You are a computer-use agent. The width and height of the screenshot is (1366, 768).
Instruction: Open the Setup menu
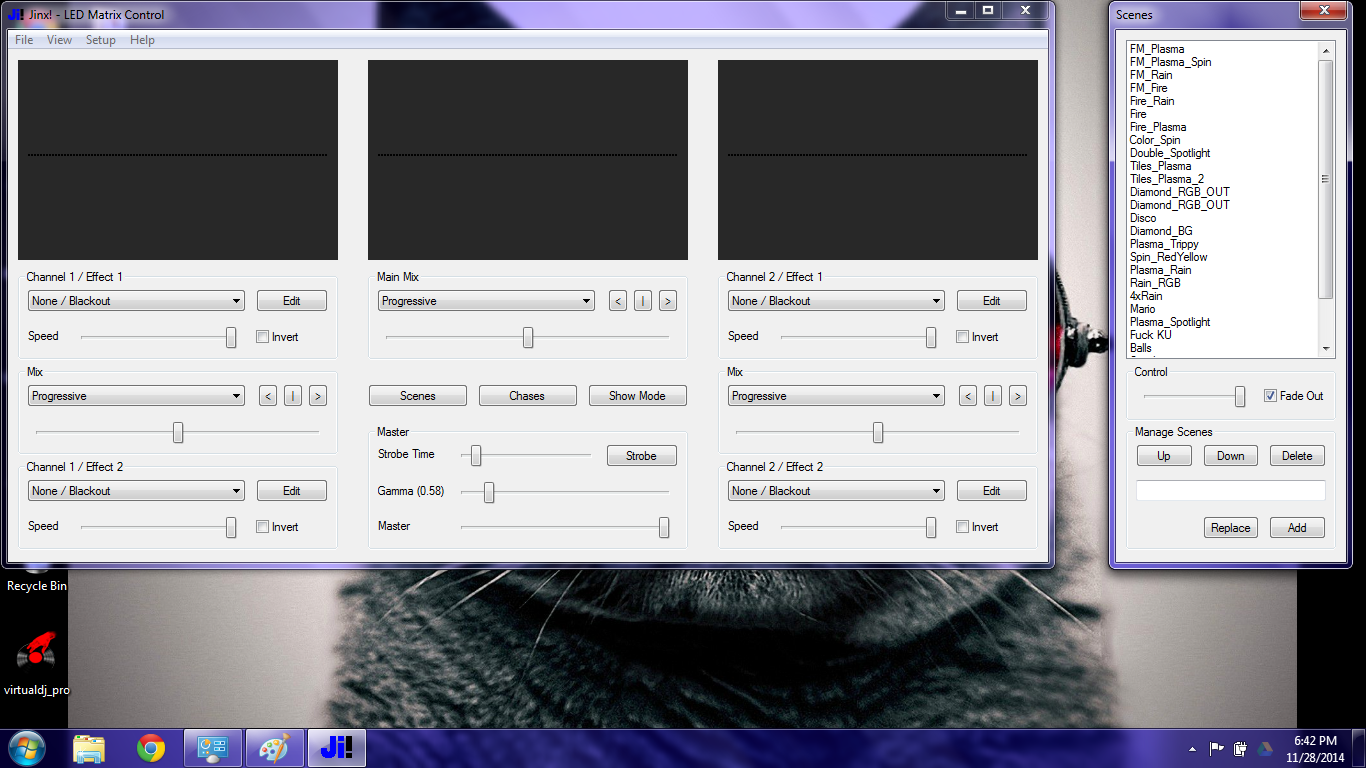pos(100,40)
